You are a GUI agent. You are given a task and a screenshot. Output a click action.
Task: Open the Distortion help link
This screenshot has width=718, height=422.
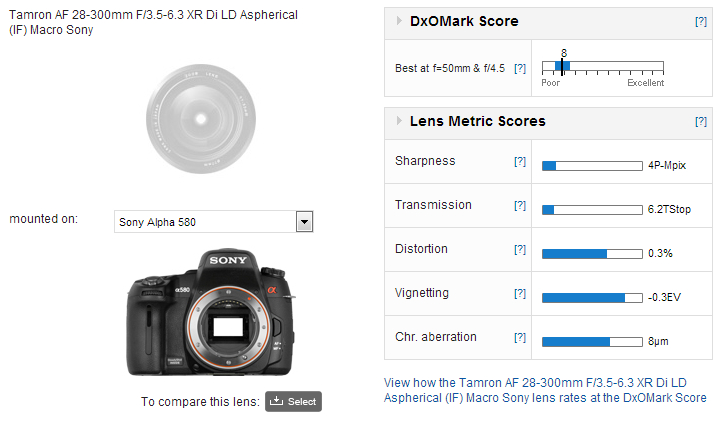click(x=520, y=249)
